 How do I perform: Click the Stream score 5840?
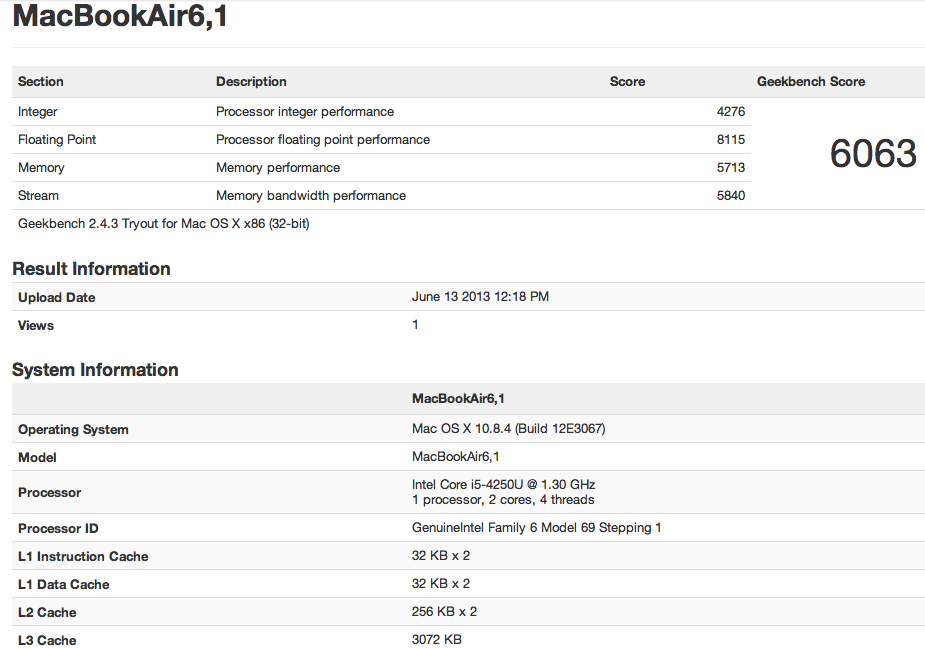[730, 196]
